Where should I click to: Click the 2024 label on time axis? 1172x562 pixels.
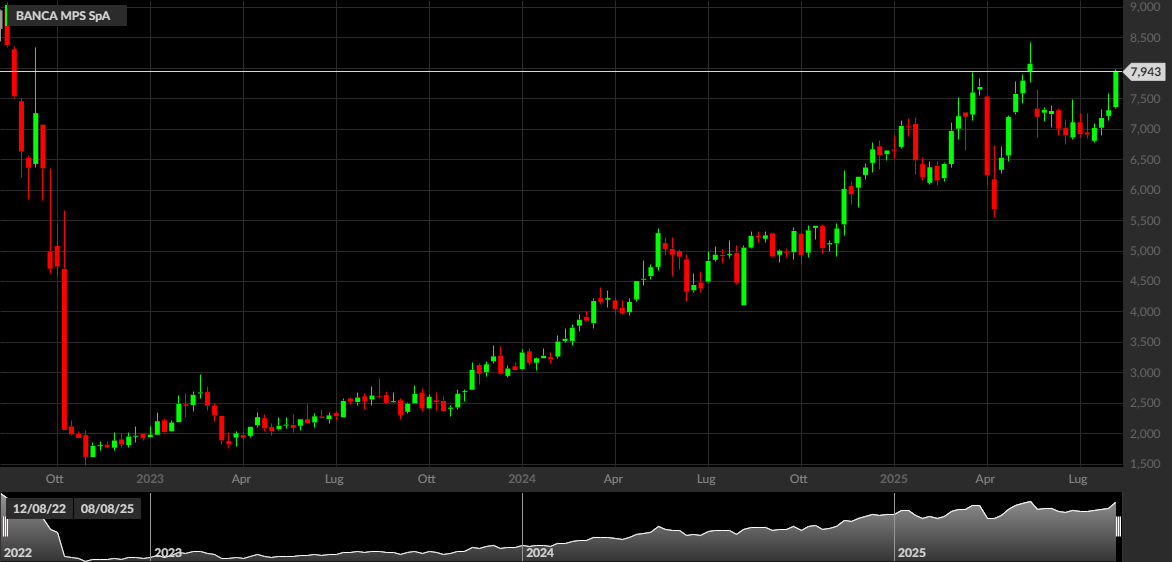[x=522, y=478]
